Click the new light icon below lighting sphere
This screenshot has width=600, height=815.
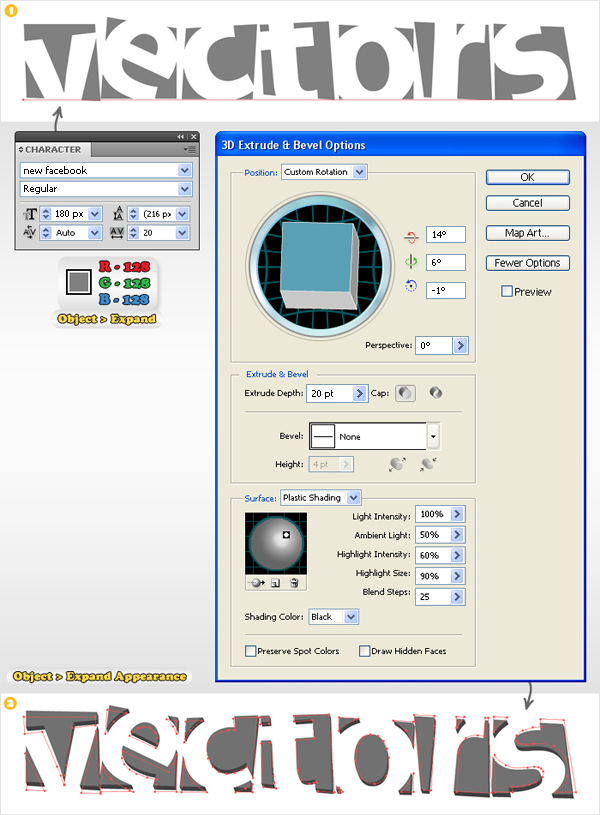click(275, 582)
